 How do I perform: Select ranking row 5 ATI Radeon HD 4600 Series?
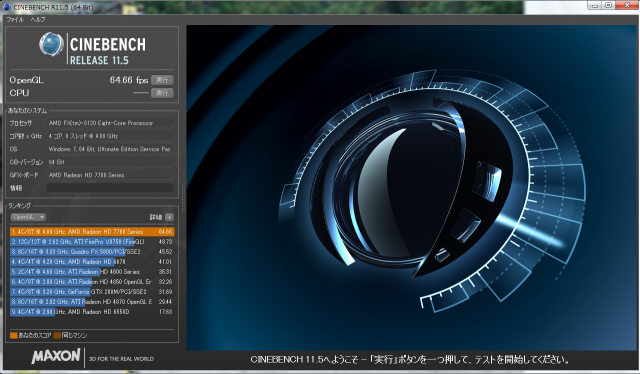[x=92, y=272]
